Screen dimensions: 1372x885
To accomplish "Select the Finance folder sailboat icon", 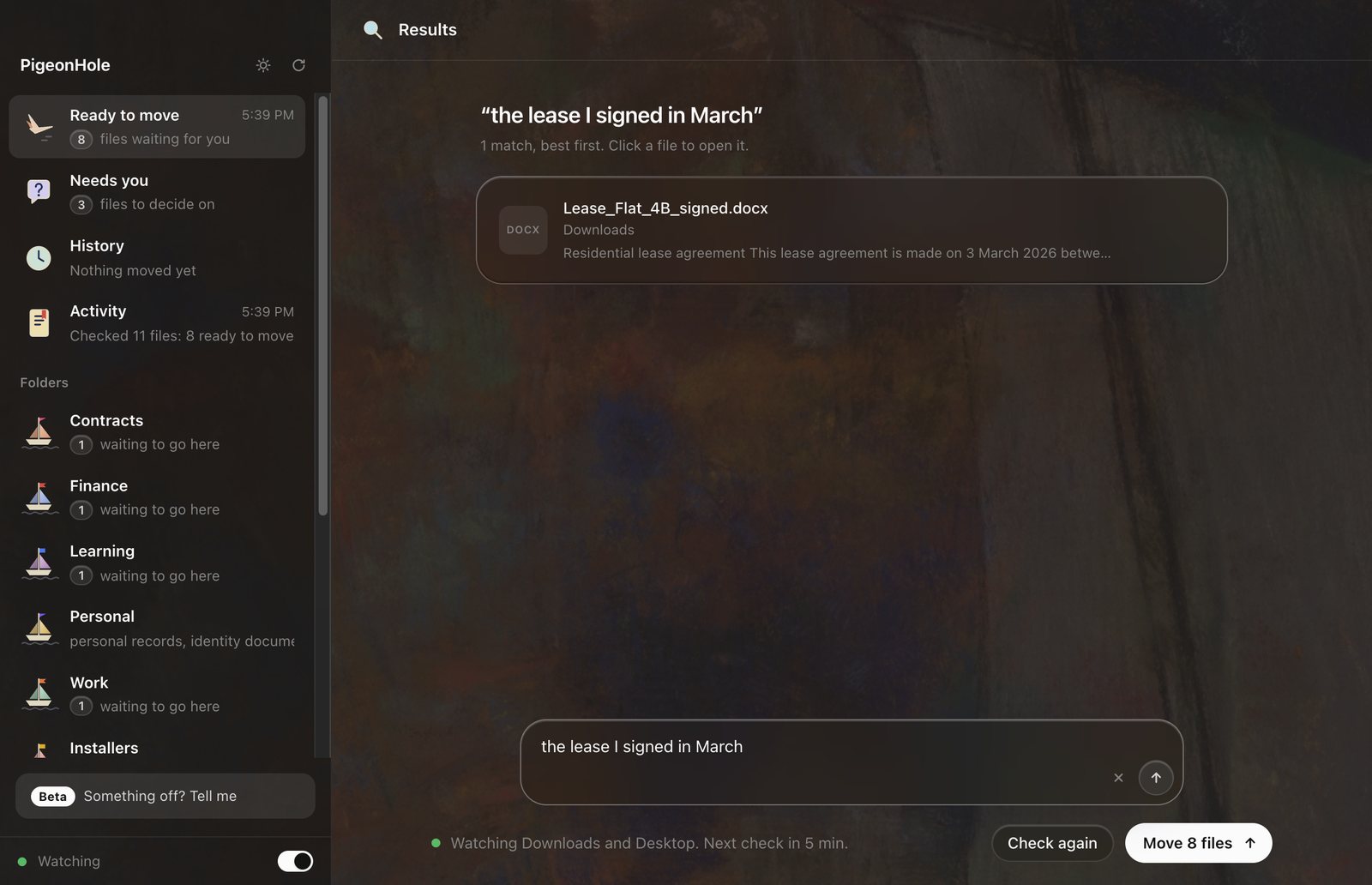I will click(x=39, y=497).
